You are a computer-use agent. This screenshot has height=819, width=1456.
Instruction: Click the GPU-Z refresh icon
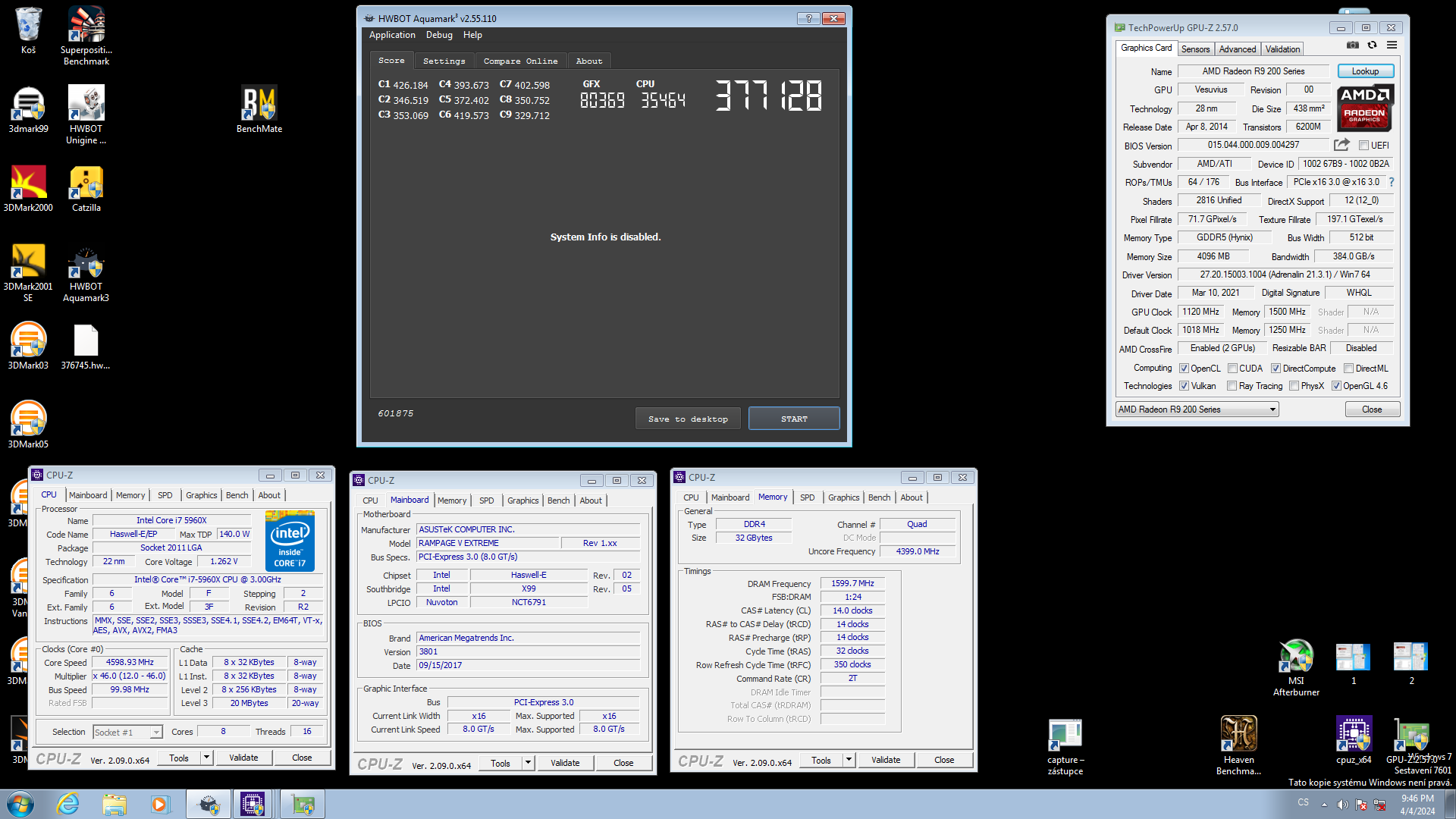pyautogui.click(x=1372, y=45)
